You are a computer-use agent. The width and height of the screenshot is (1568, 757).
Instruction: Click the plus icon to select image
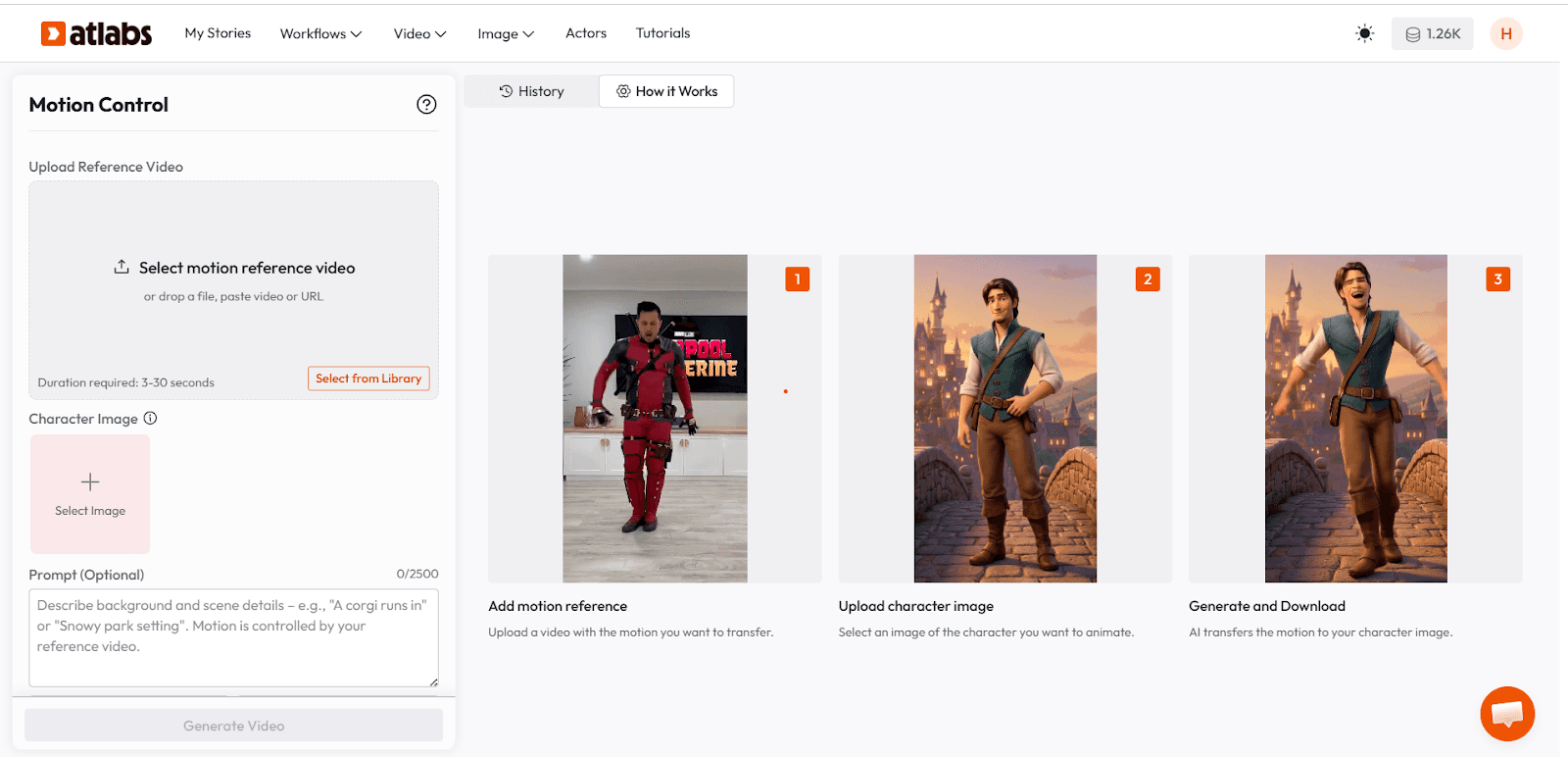pyautogui.click(x=90, y=481)
